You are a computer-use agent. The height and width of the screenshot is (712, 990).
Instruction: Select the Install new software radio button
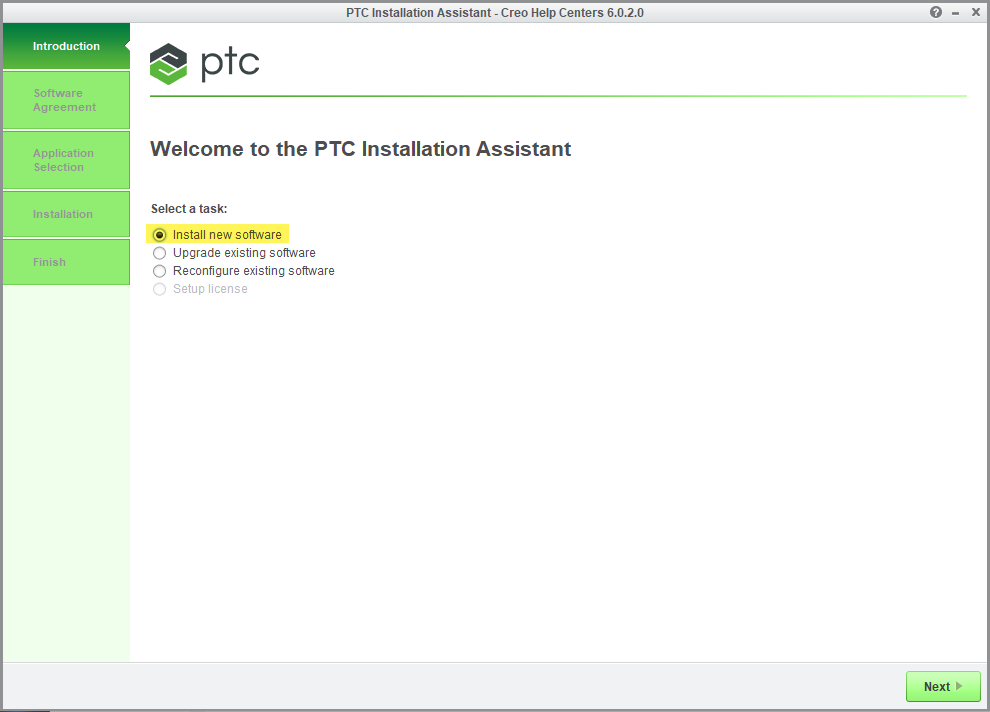coord(160,235)
